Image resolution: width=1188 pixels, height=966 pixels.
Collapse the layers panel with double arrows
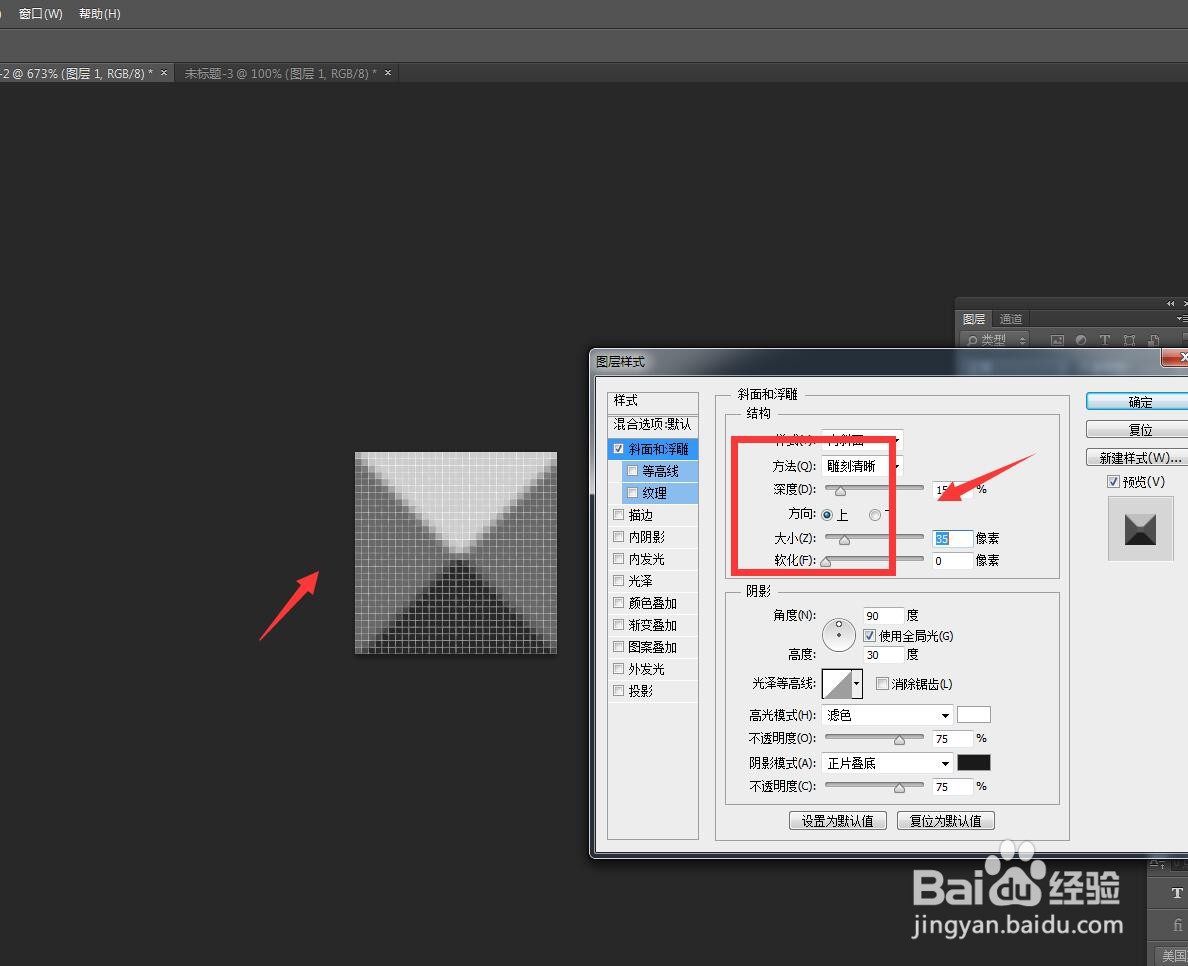(x=1169, y=303)
